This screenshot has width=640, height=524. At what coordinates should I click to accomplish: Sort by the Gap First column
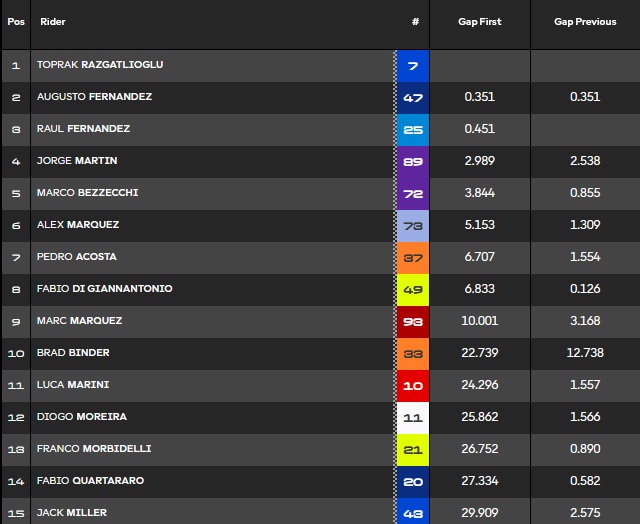pyautogui.click(x=480, y=22)
